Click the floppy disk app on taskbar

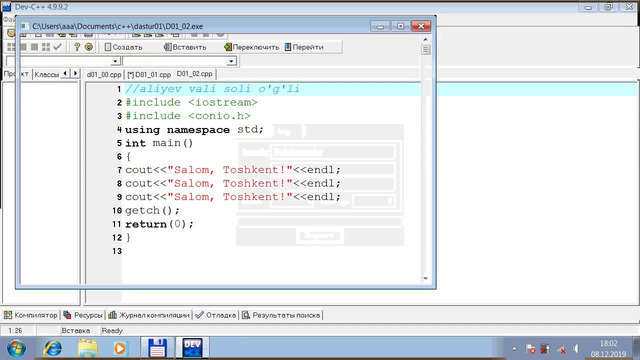pos(158,348)
